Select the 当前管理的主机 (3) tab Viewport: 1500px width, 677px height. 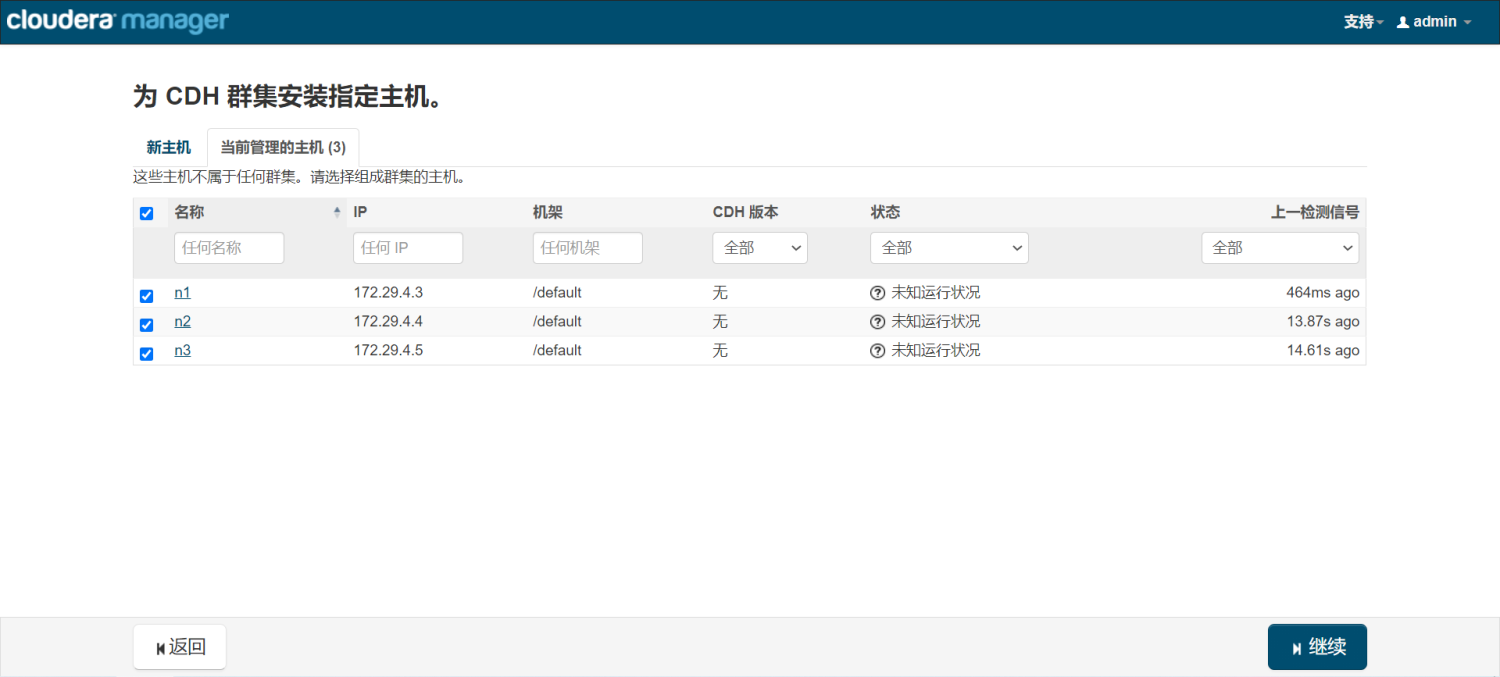click(283, 147)
